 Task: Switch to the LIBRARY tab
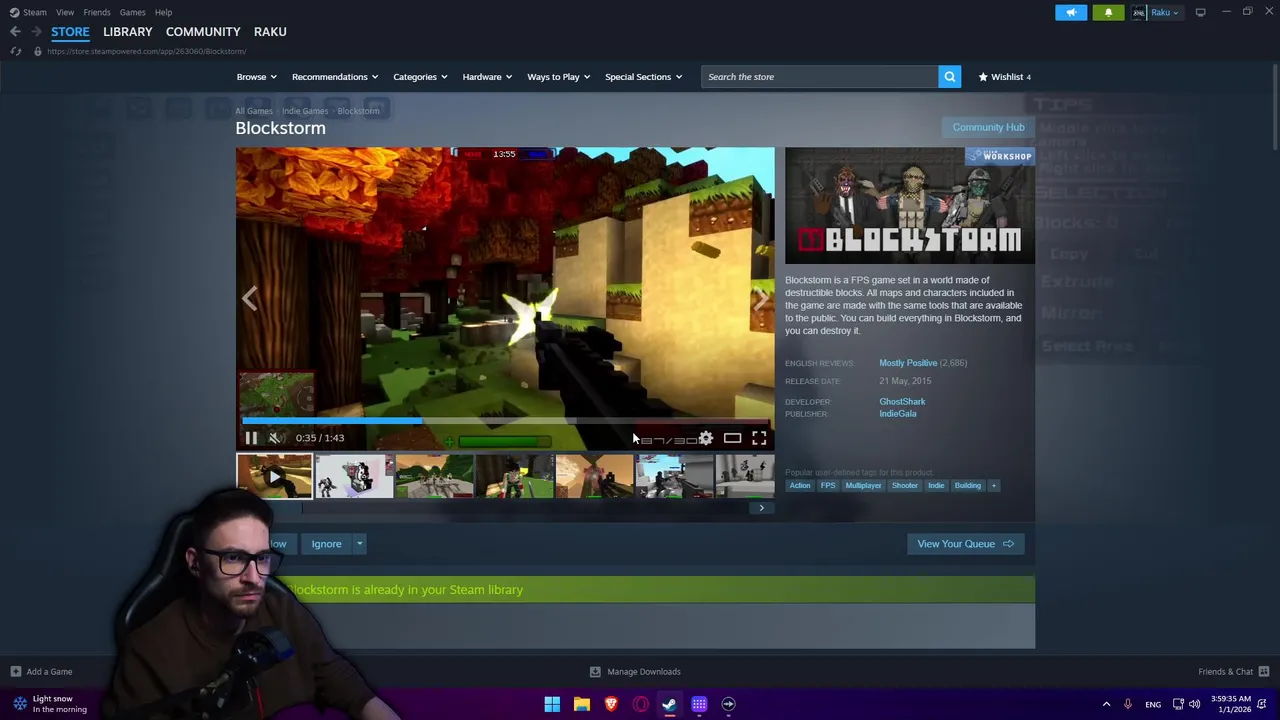click(128, 32)
